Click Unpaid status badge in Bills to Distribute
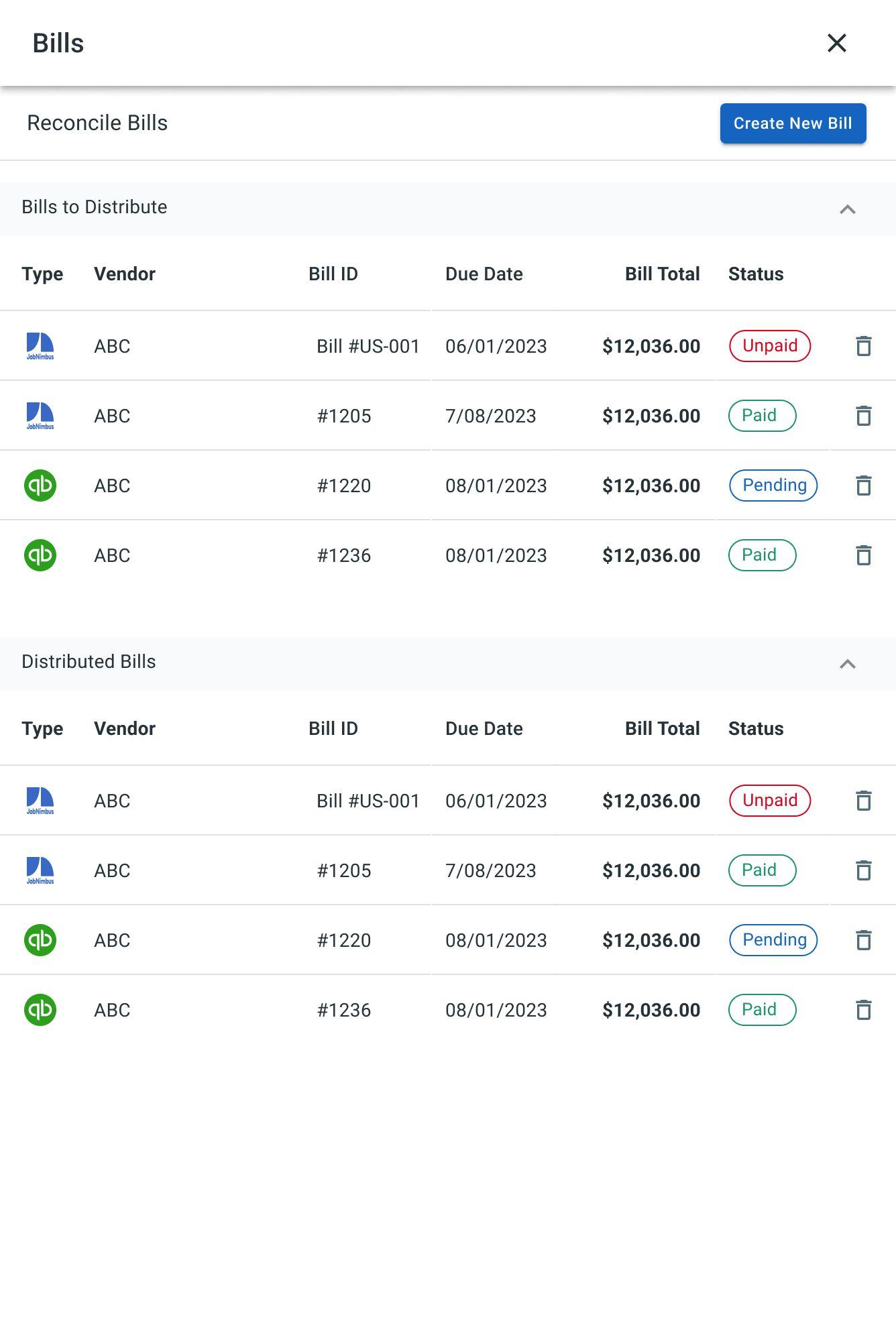896x1317 pixels. pos(770,346)
